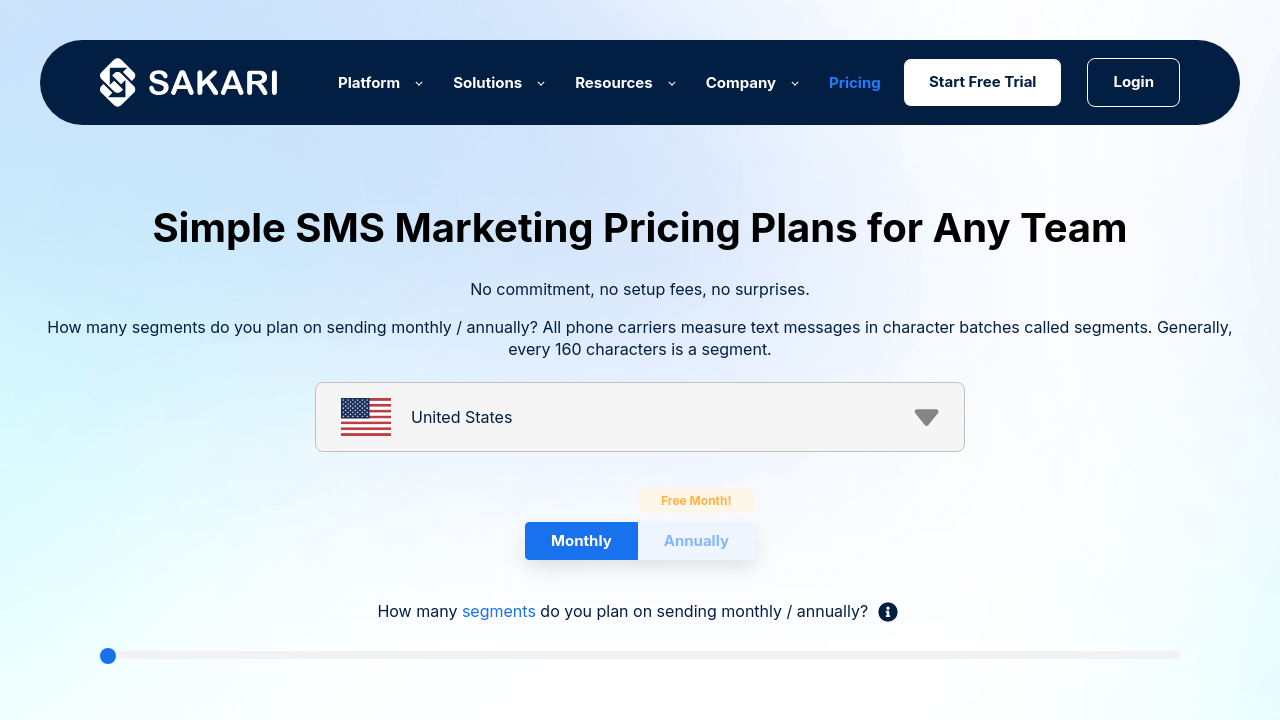The image size is (1280, 720).
Task: Open the Company menu
Action: point(740,83)
